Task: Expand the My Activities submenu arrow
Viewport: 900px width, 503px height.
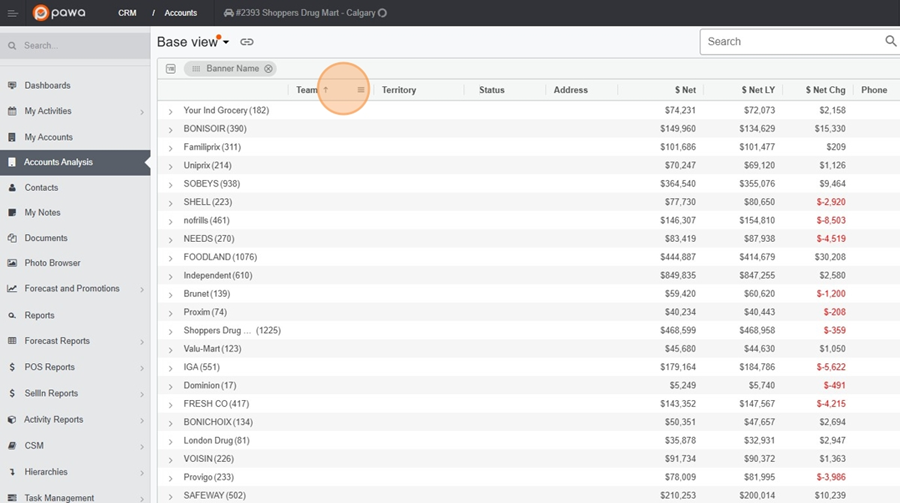Action: tap(142, 112)
